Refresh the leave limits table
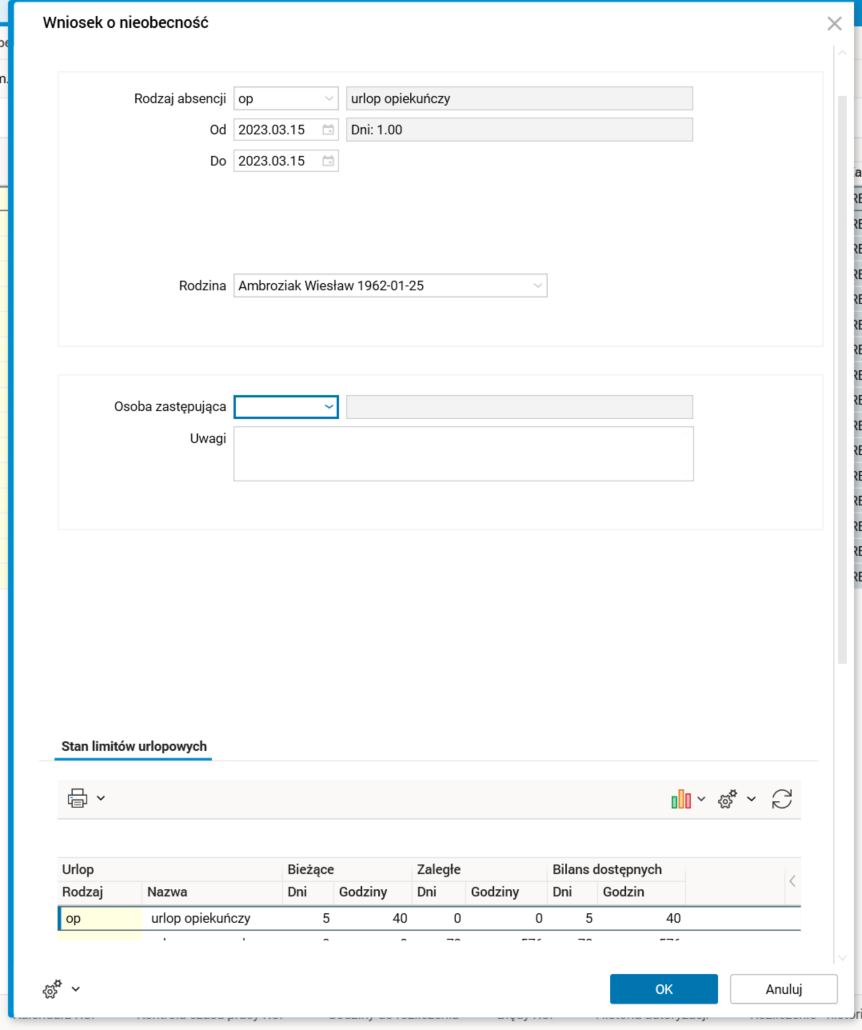Screen dimensions: 862x1030 [x=782, y=799]
